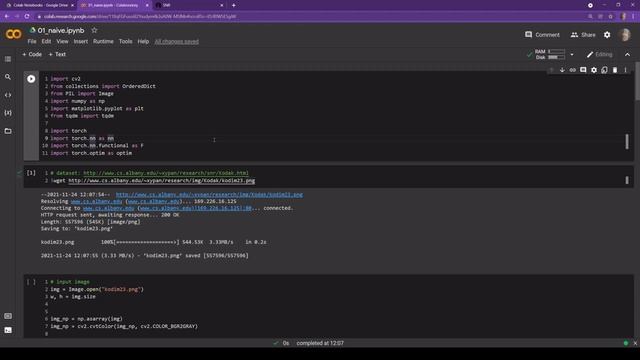This screenshot has width=640, height=360.
Task: Mirror cell in tab icon
Action: point(604,70)
